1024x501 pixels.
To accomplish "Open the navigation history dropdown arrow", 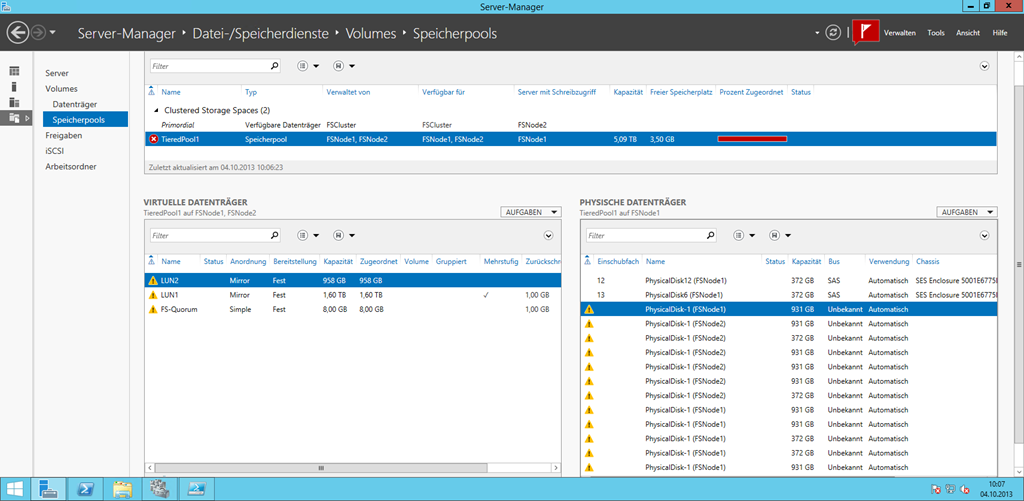I will (53, 33).
